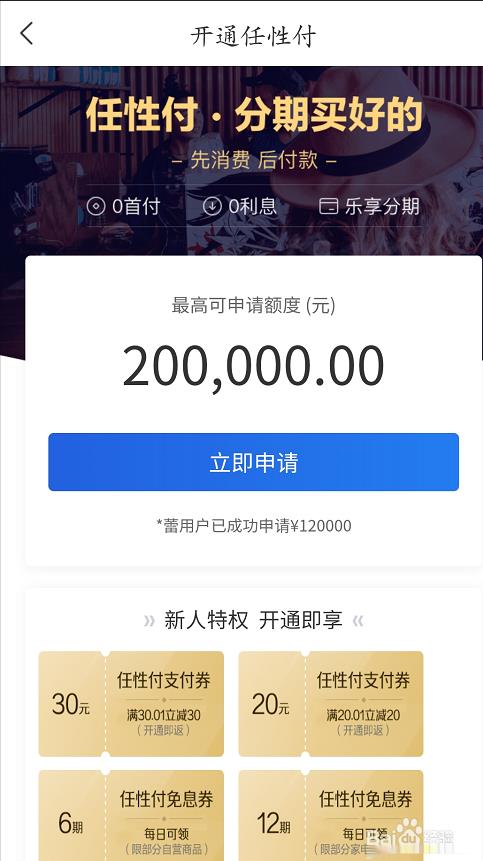Tap the 200,000.00 credit amount

click(x=254, y=366)
